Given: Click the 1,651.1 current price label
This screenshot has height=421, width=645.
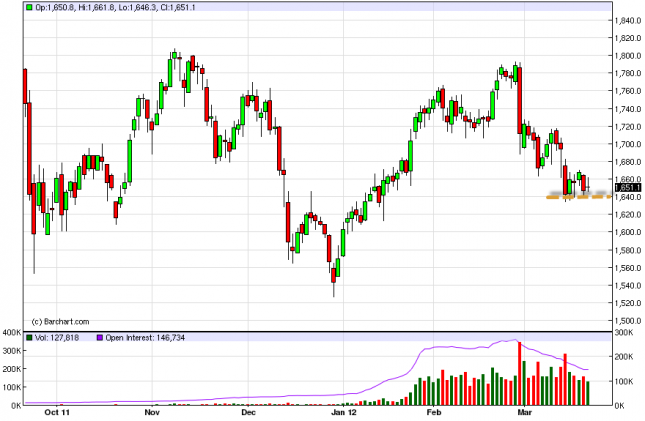Looking at the screenshot, I should click(628, 188).
